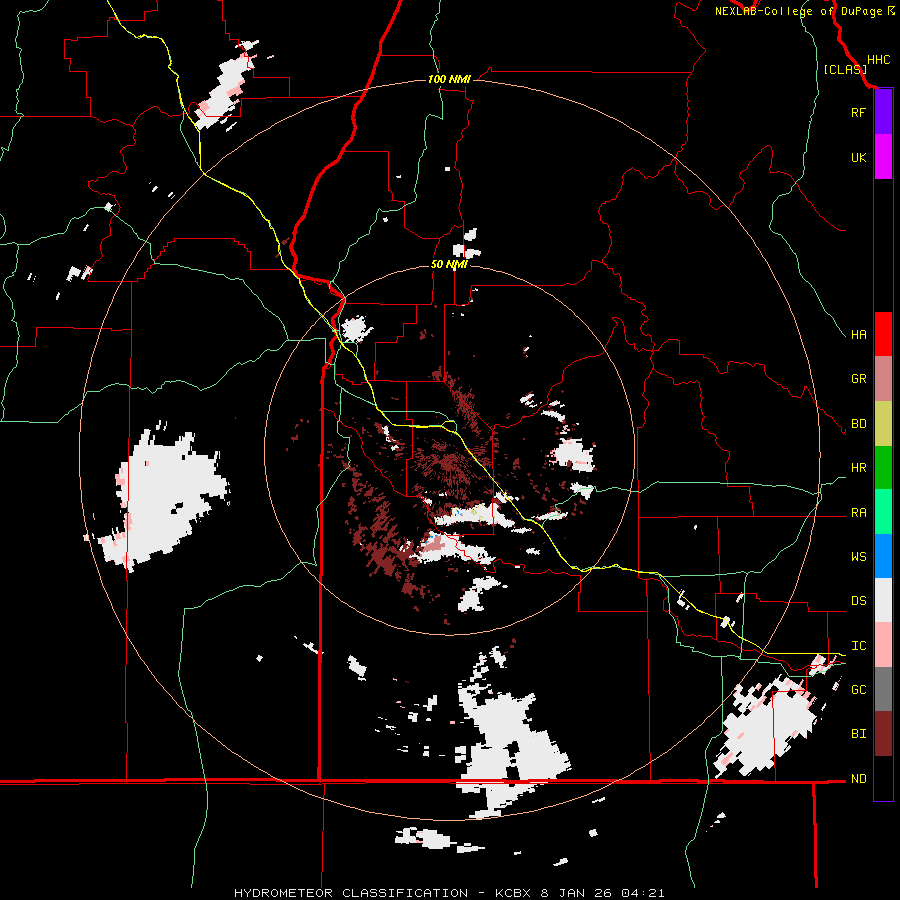Click the DS legend label
This screenshot has width=900, height=900.
tap(858, 601)
